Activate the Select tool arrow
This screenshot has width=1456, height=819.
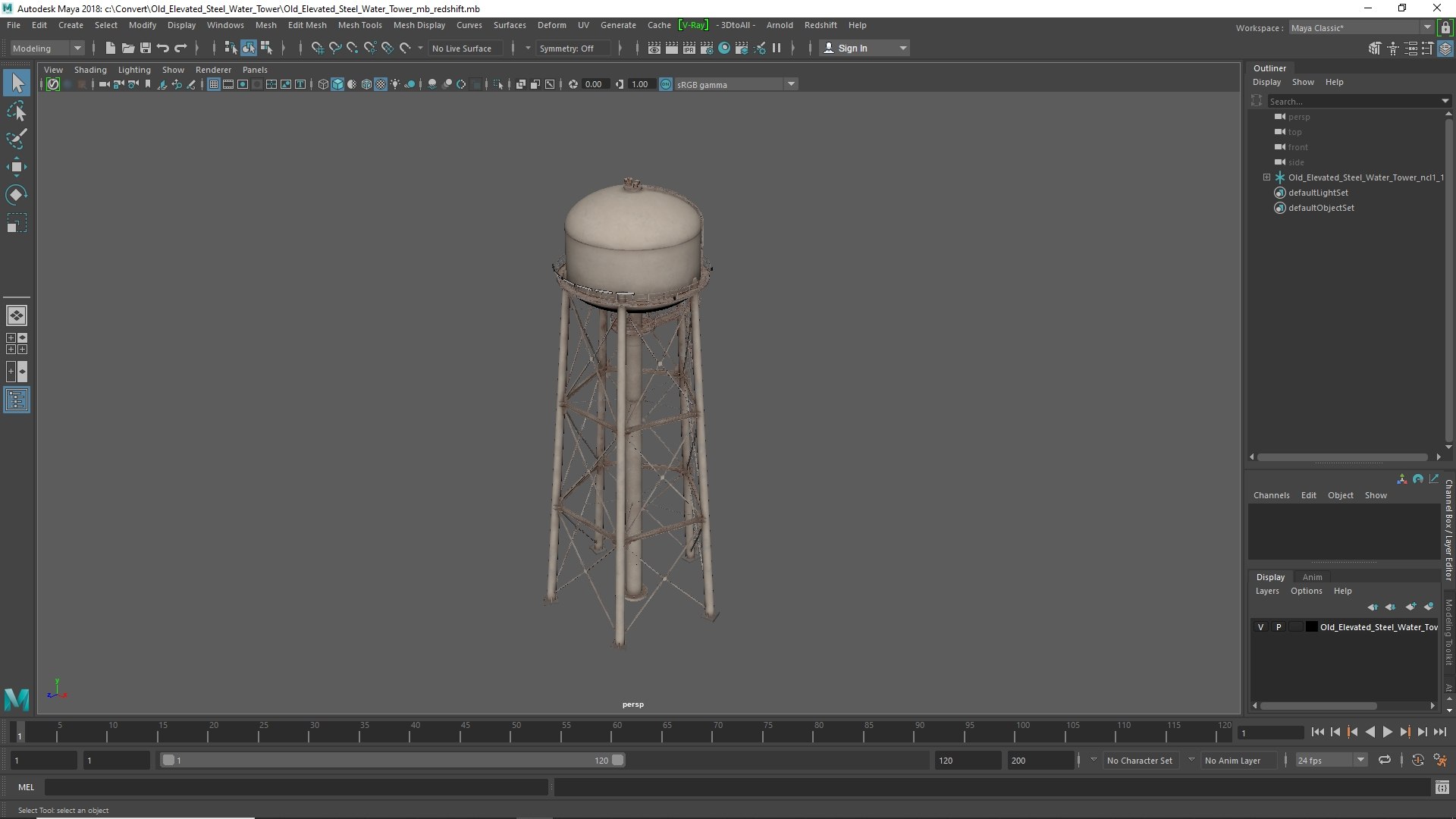(17, 83)
